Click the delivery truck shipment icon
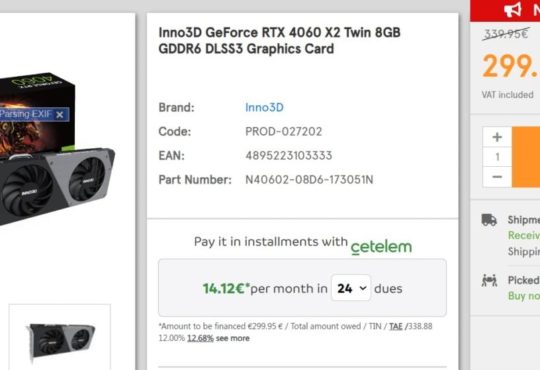Image resolution: width=540 pixels, height=370 pixels. pyautogui.click(x=489, y=220)
